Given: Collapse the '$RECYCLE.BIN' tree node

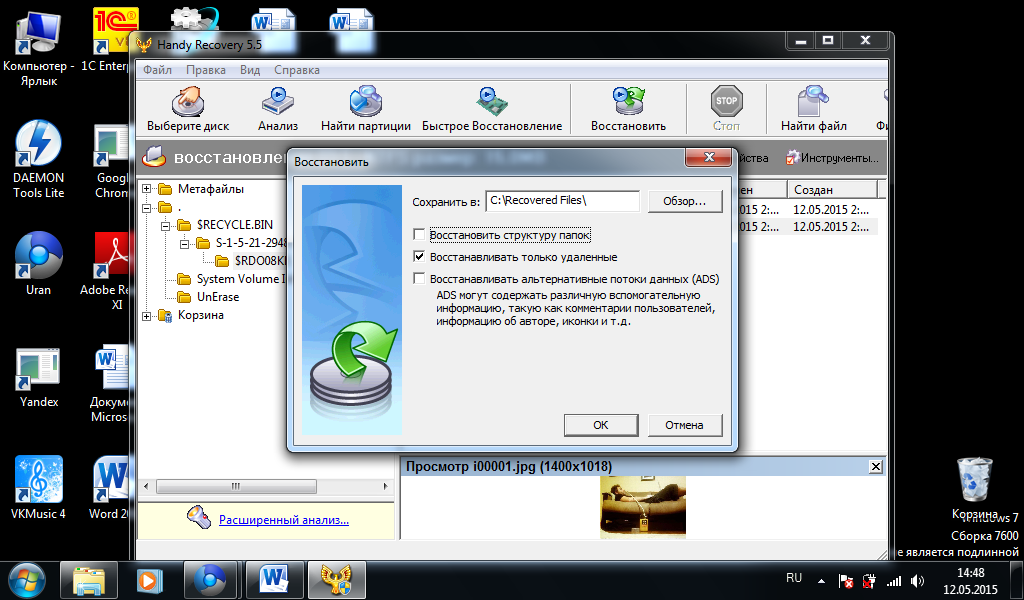Looking at the screenshot, I should coord(166,225).
